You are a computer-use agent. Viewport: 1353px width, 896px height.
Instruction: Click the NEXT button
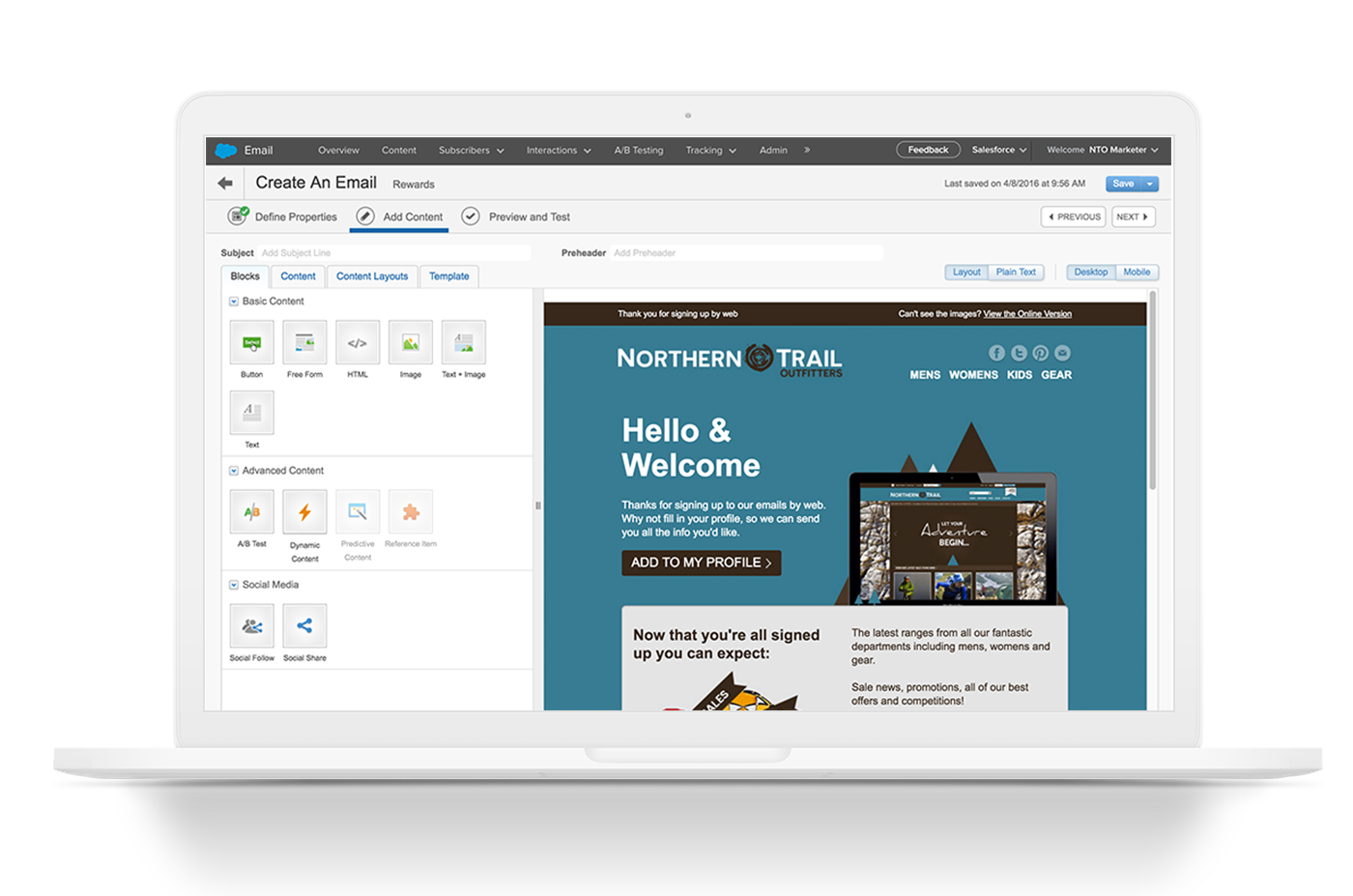click(1133, 217)
